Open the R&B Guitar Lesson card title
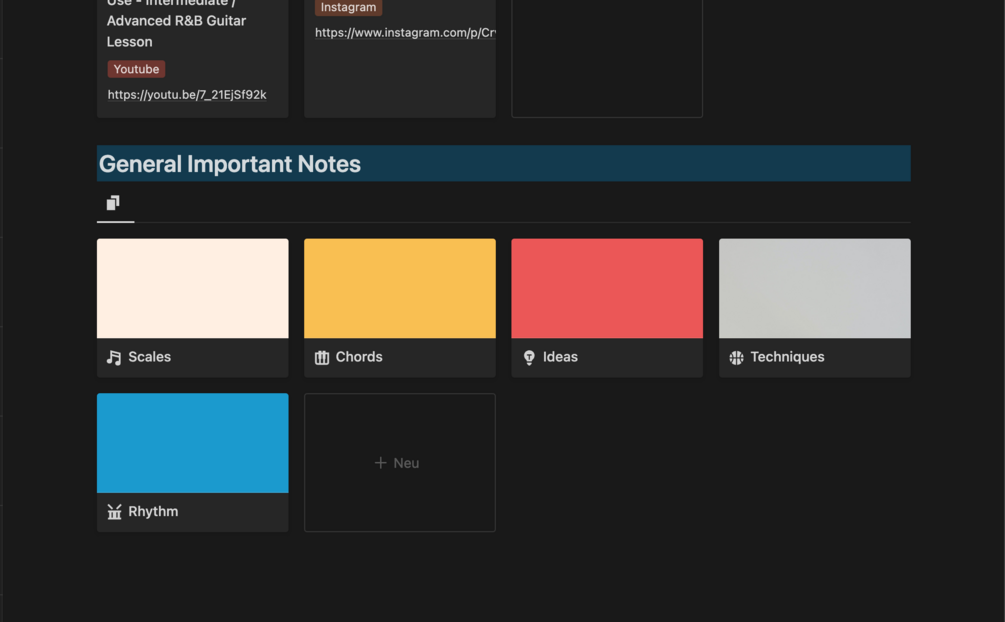 coord(176,21)
